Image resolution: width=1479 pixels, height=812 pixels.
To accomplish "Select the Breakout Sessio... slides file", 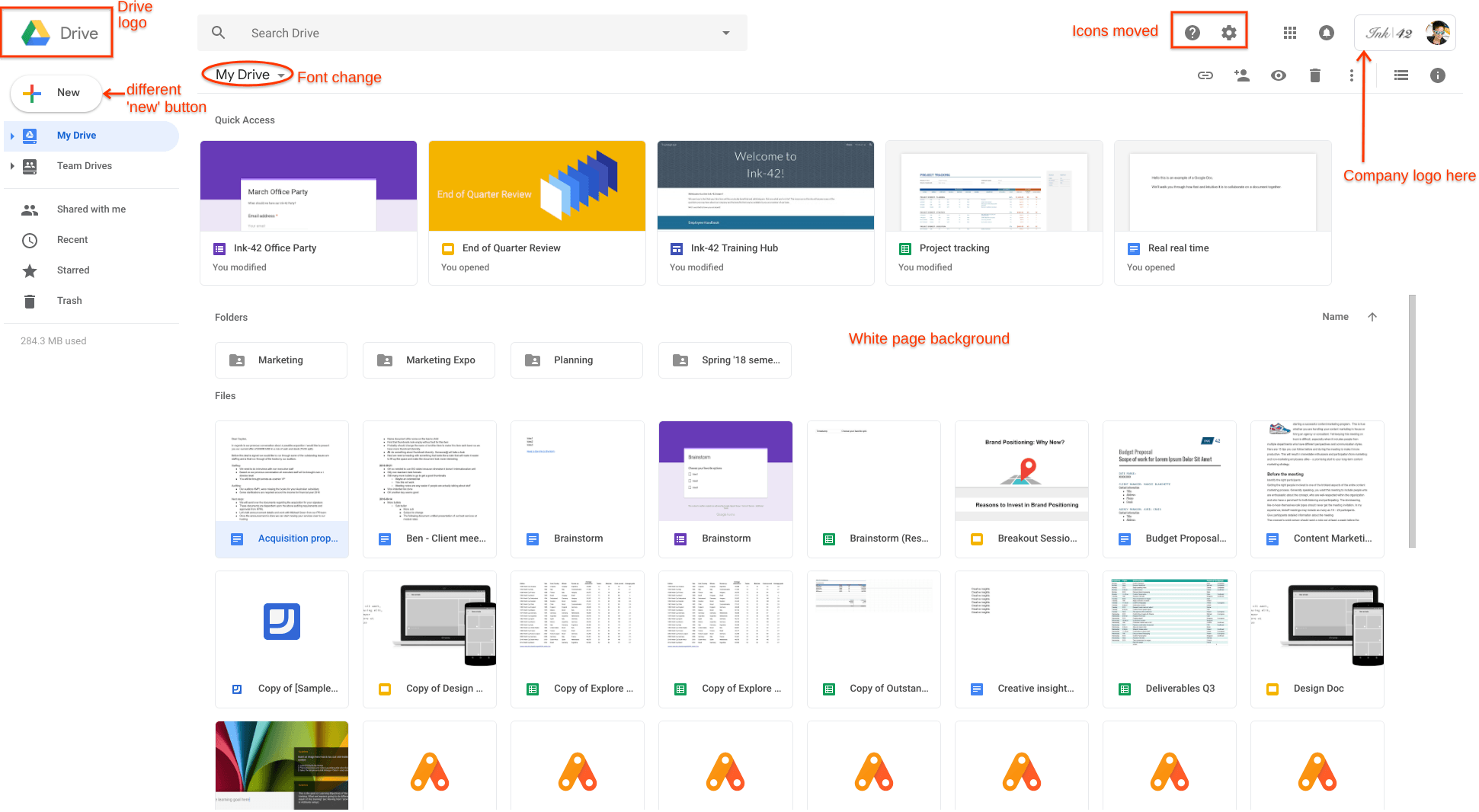I will pyautogui.click(x=1022, y=489).
